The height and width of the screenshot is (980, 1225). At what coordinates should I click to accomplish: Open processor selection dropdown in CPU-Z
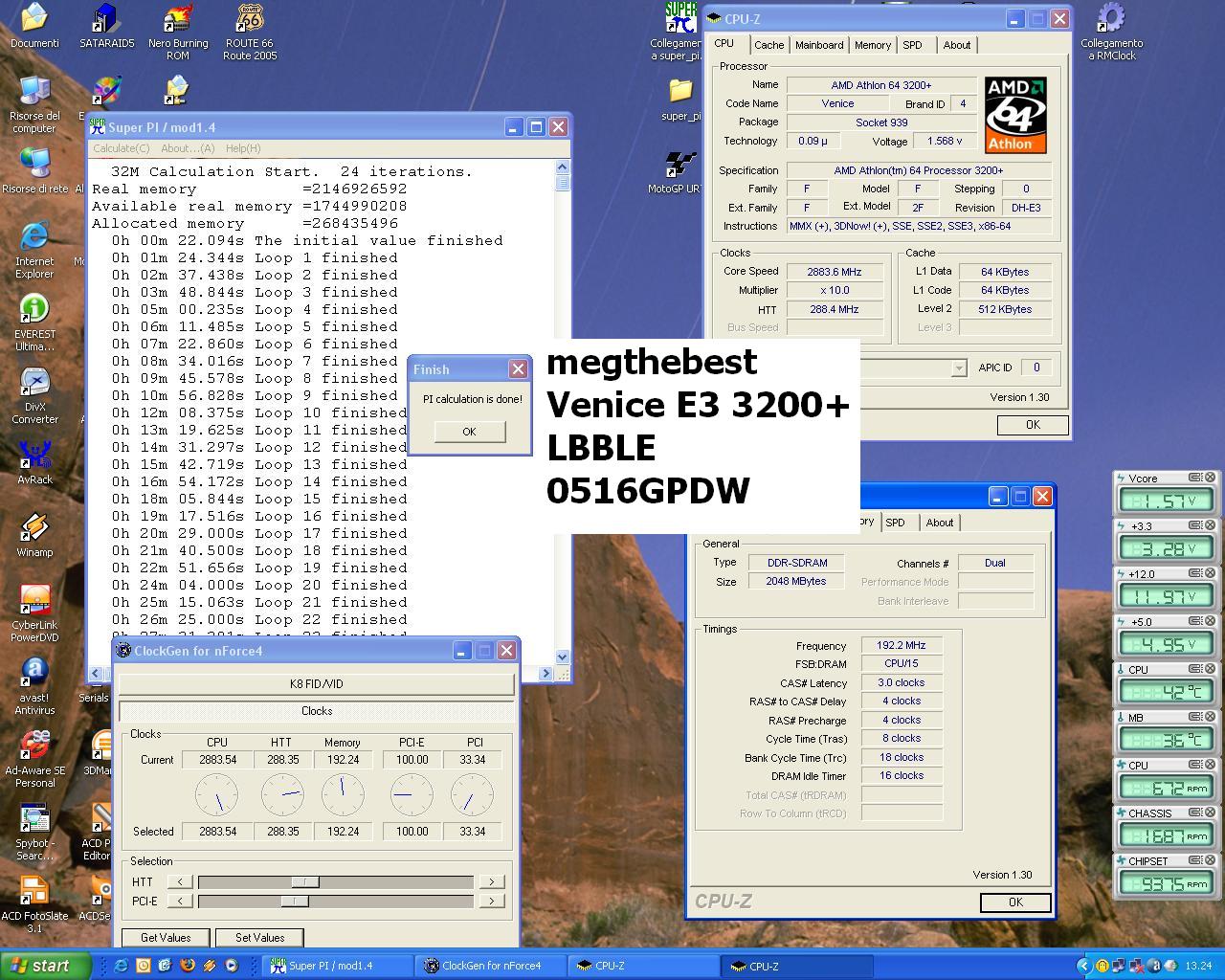958,368
